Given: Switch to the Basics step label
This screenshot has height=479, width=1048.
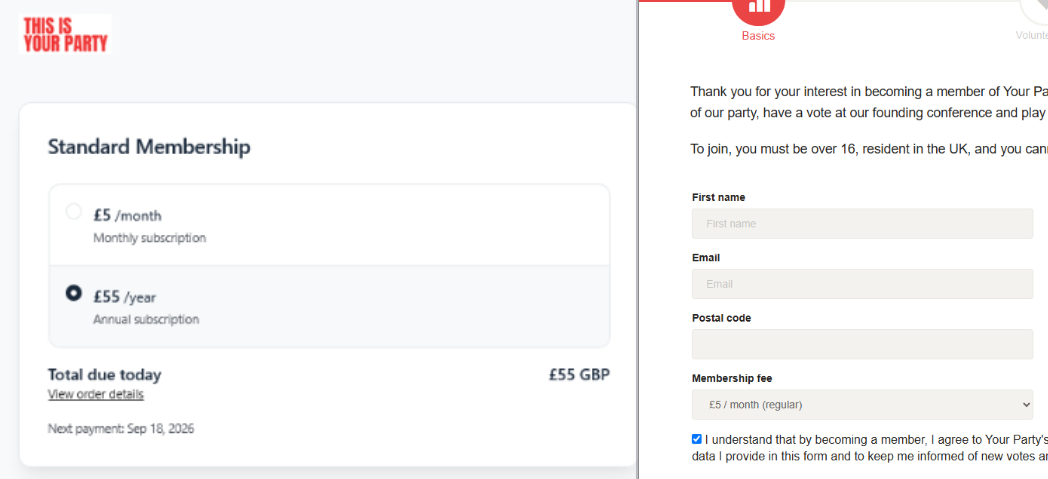Looking at the screenshot, I should pos(758,36).
